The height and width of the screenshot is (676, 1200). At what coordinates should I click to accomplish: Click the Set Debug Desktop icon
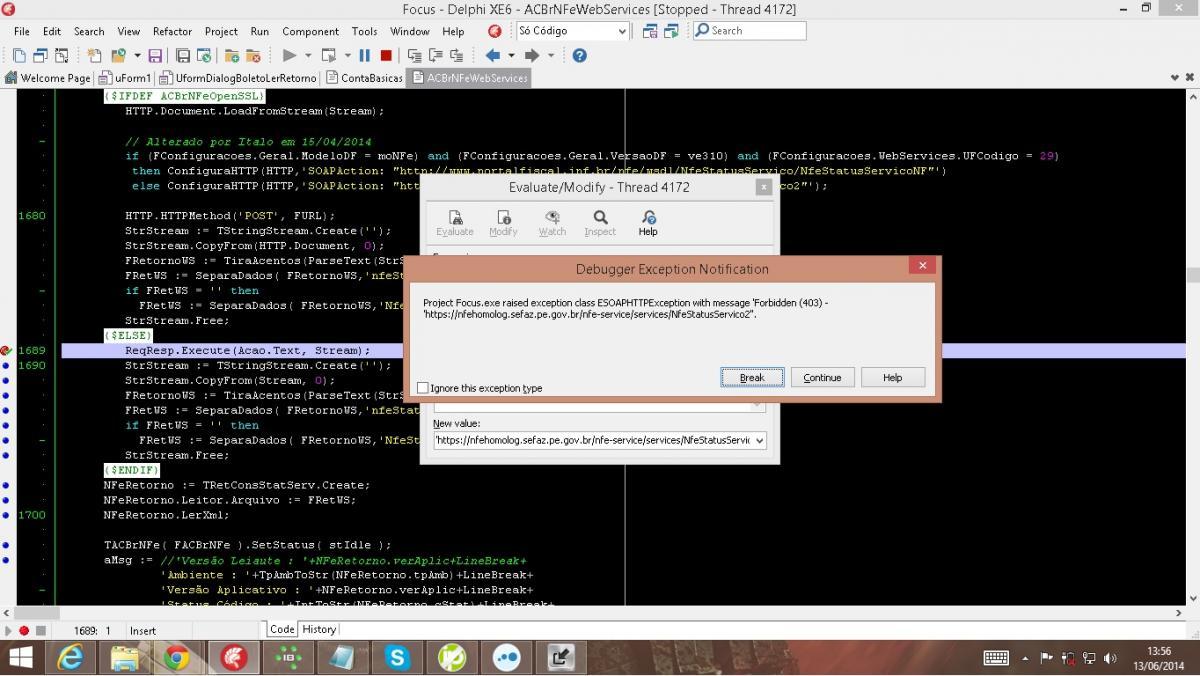(672, 31)
